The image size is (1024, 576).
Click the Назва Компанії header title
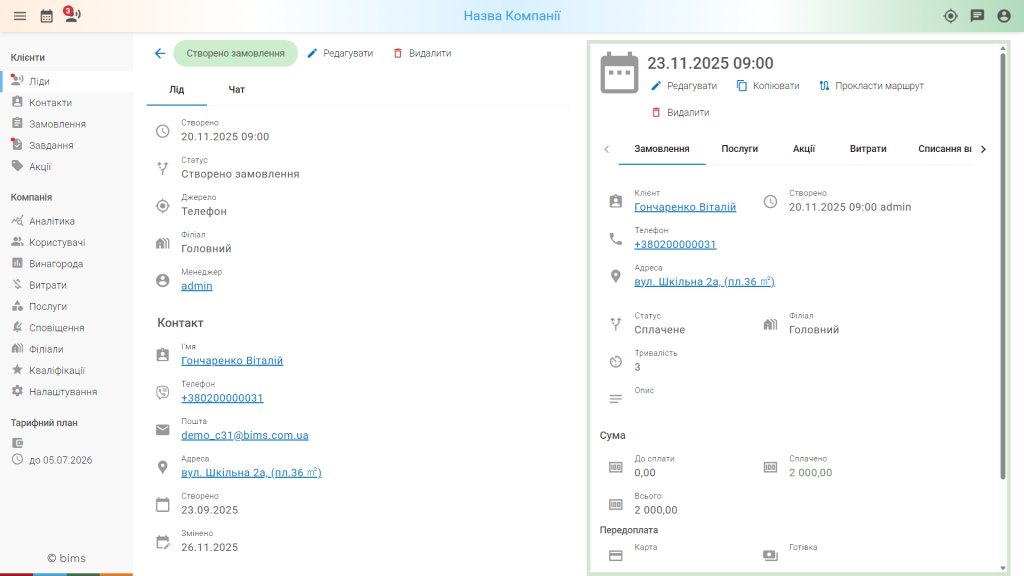(x=512, y=16)
